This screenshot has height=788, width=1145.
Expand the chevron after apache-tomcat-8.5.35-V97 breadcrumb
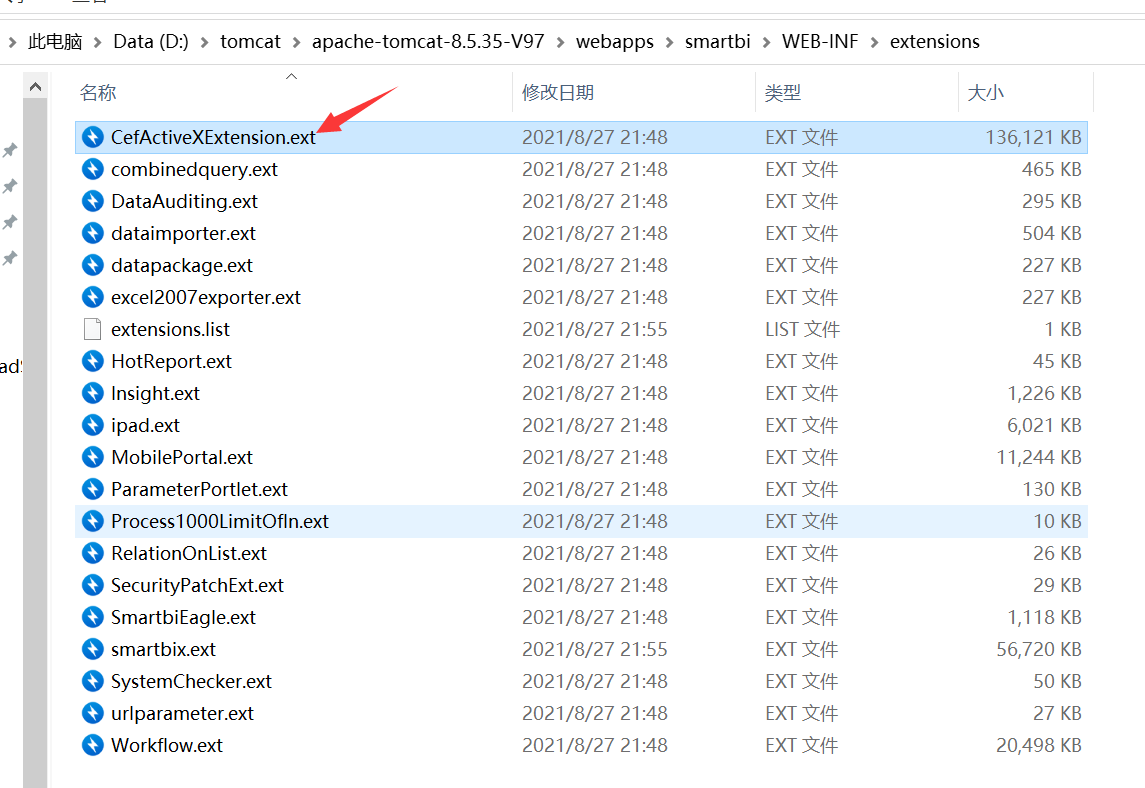(x=560, y=42)
